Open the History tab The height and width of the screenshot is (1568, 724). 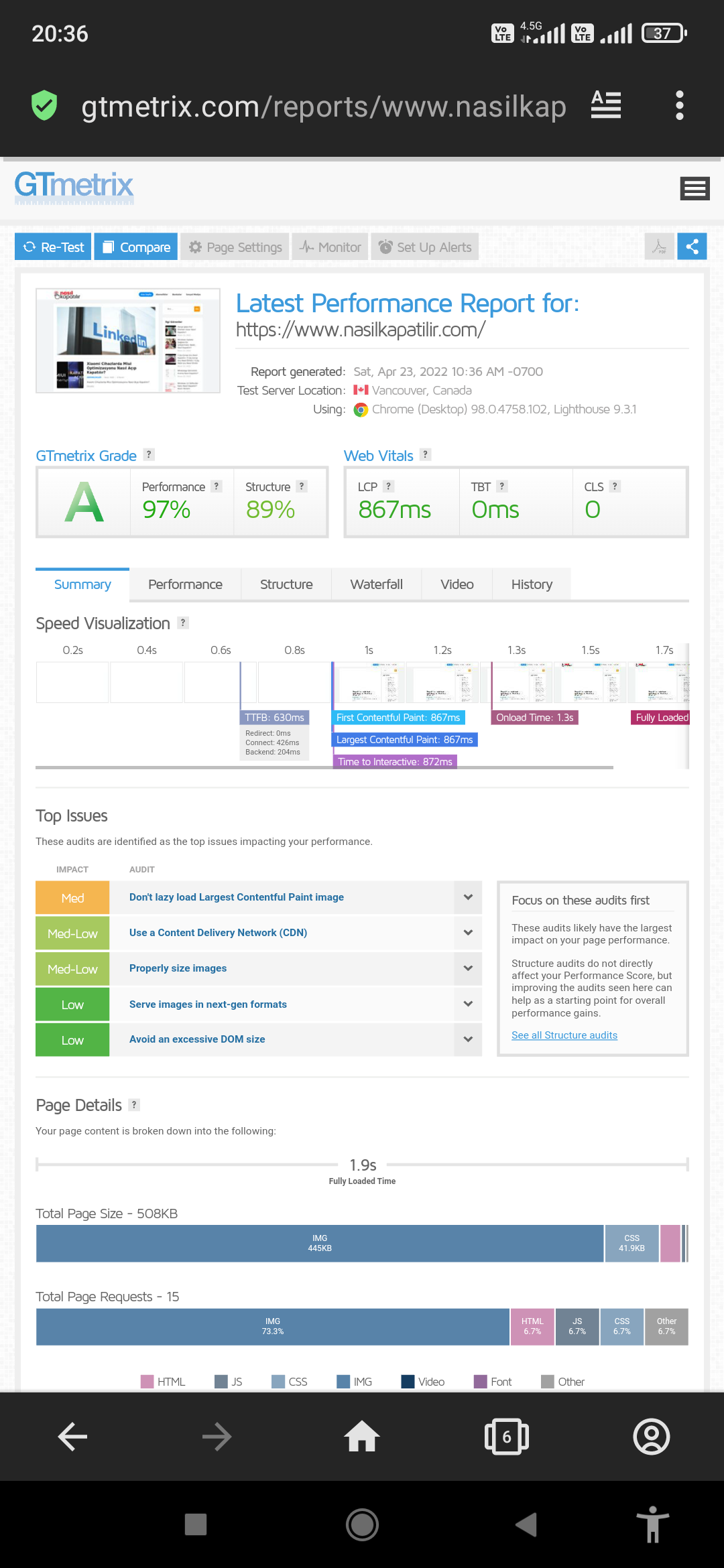[532, 584]
